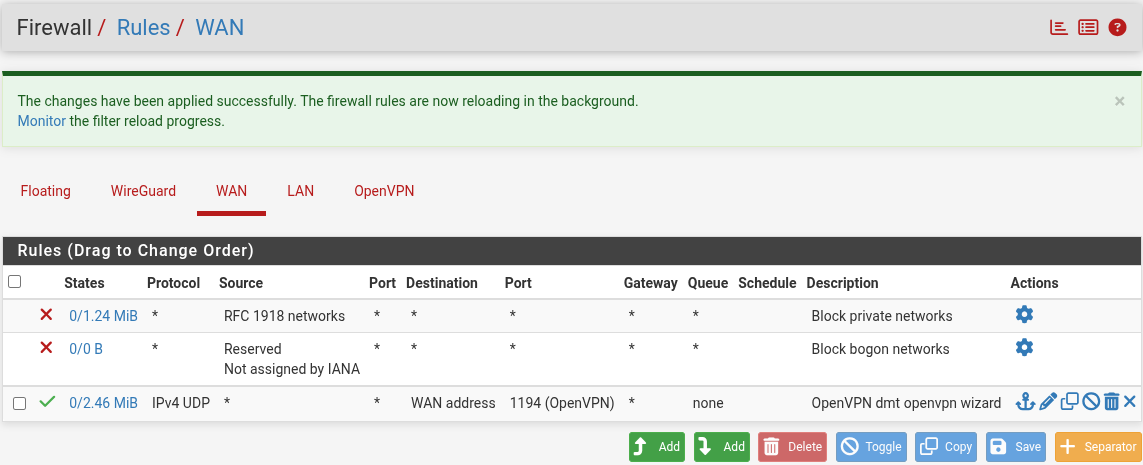
Task: Click anchor icon on OpenVPN rule
Action: click(x=1024, y=402)
